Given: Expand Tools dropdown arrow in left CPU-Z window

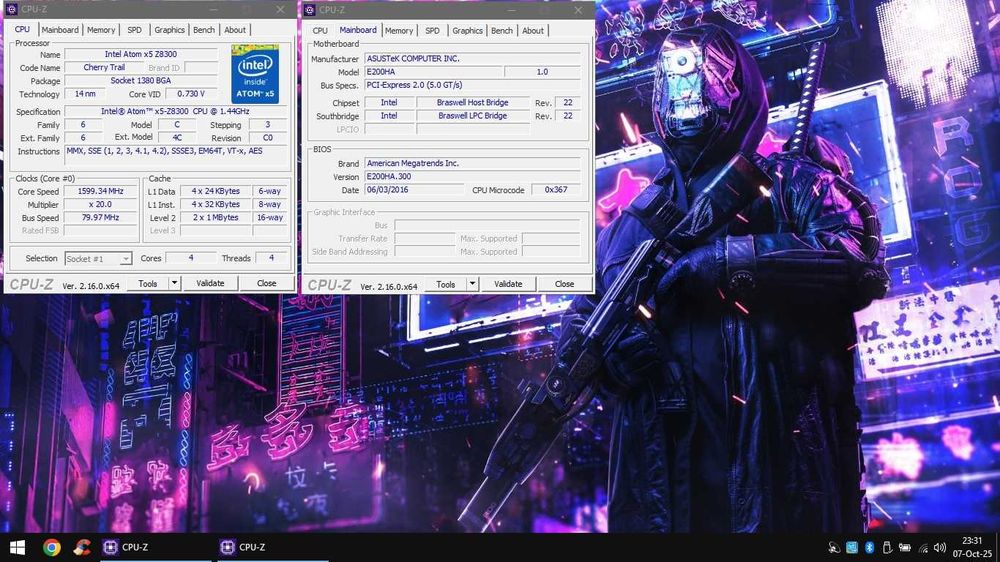Looking at the screenshot, I should click(174, 283).
